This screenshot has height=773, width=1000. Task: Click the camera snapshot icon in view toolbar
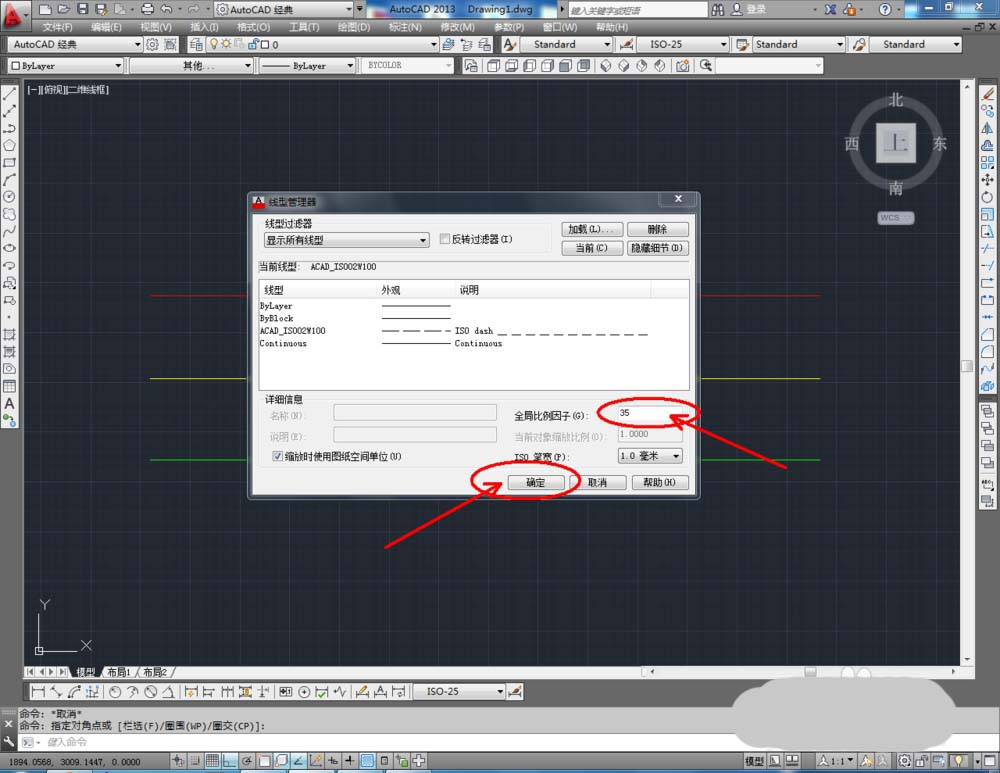[x=682, y=65]
